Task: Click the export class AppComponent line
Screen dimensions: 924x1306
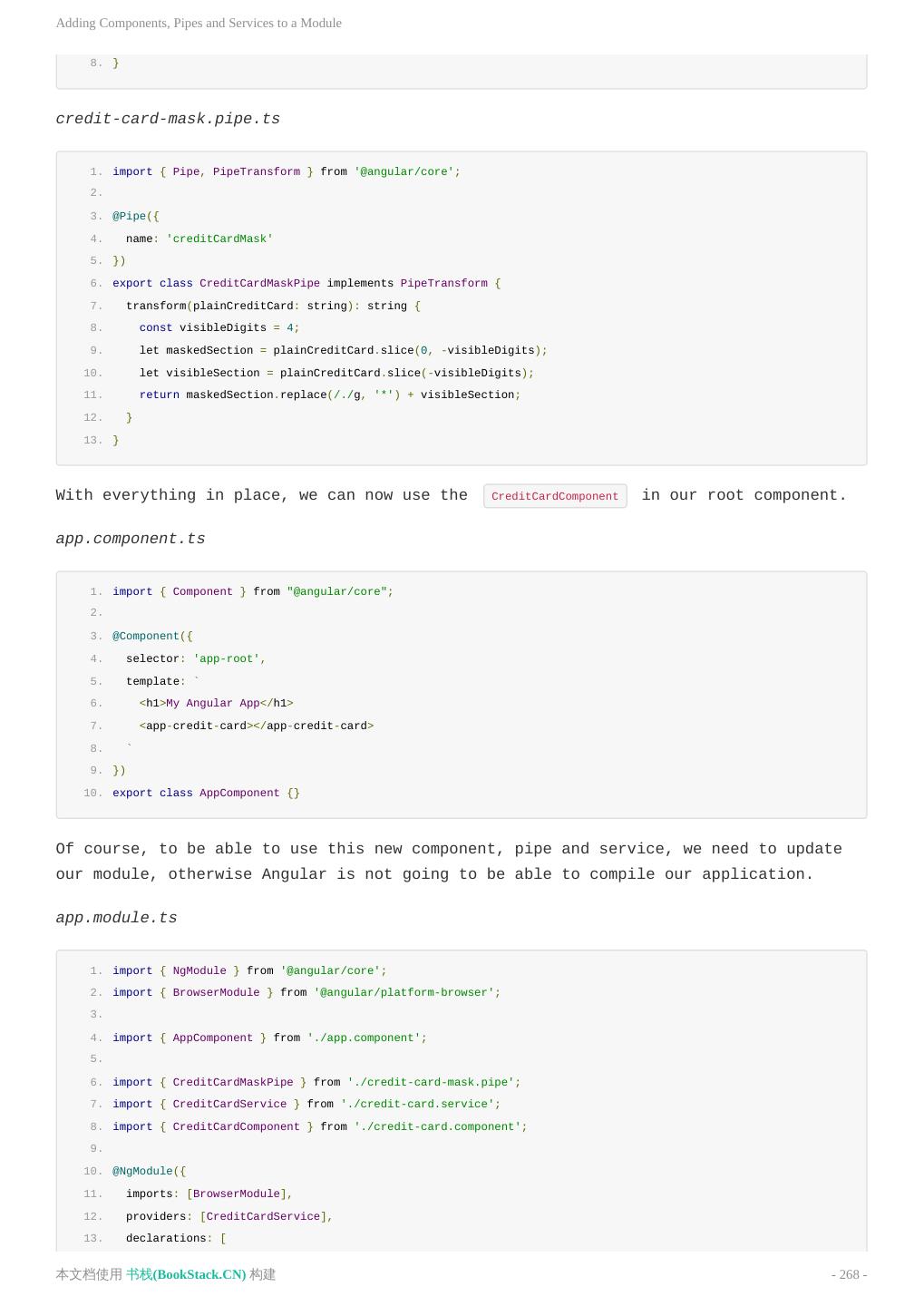Action: pyautogui.click(x=206, y=793)
